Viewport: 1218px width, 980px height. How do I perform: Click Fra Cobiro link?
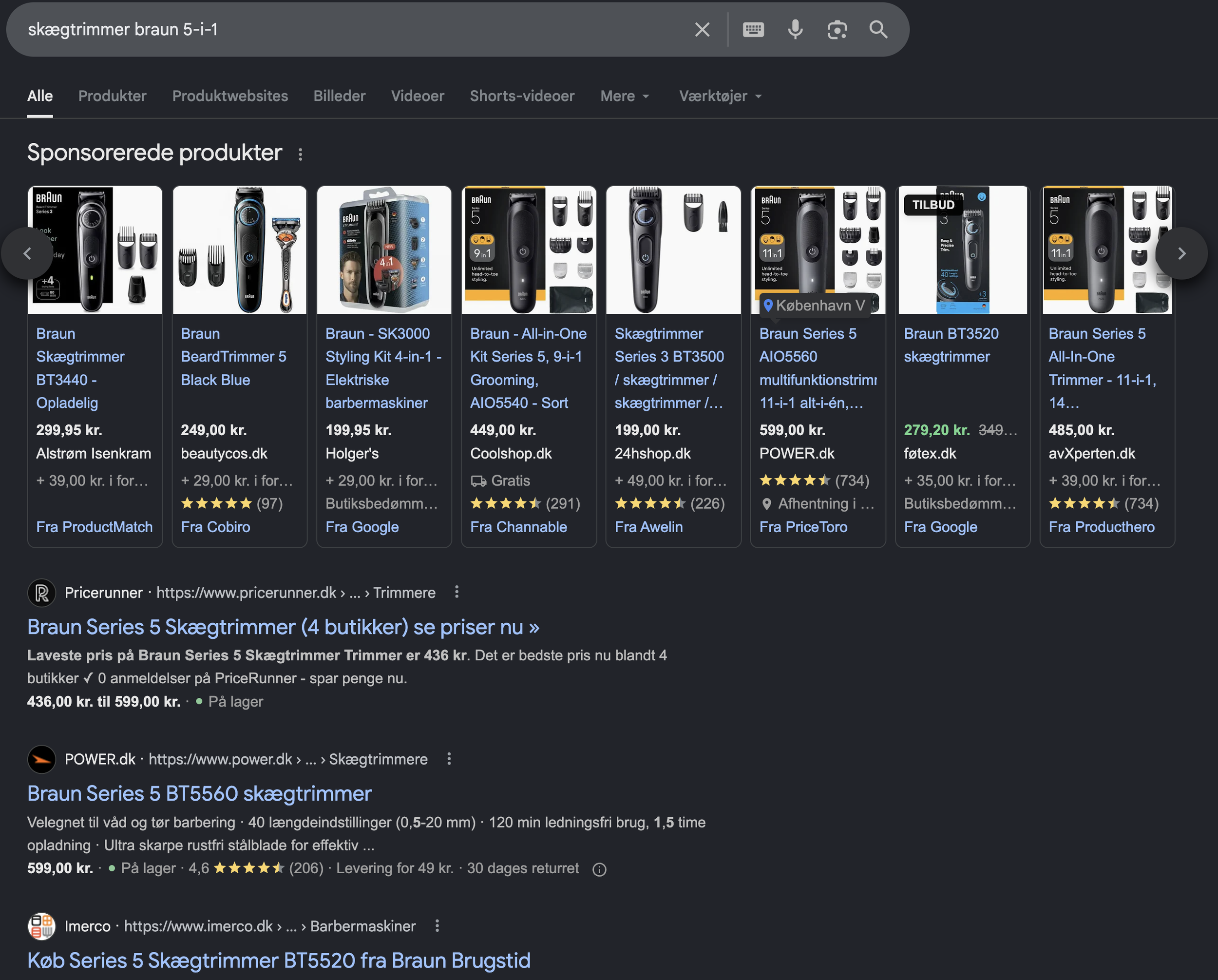(x=215, y=527)
